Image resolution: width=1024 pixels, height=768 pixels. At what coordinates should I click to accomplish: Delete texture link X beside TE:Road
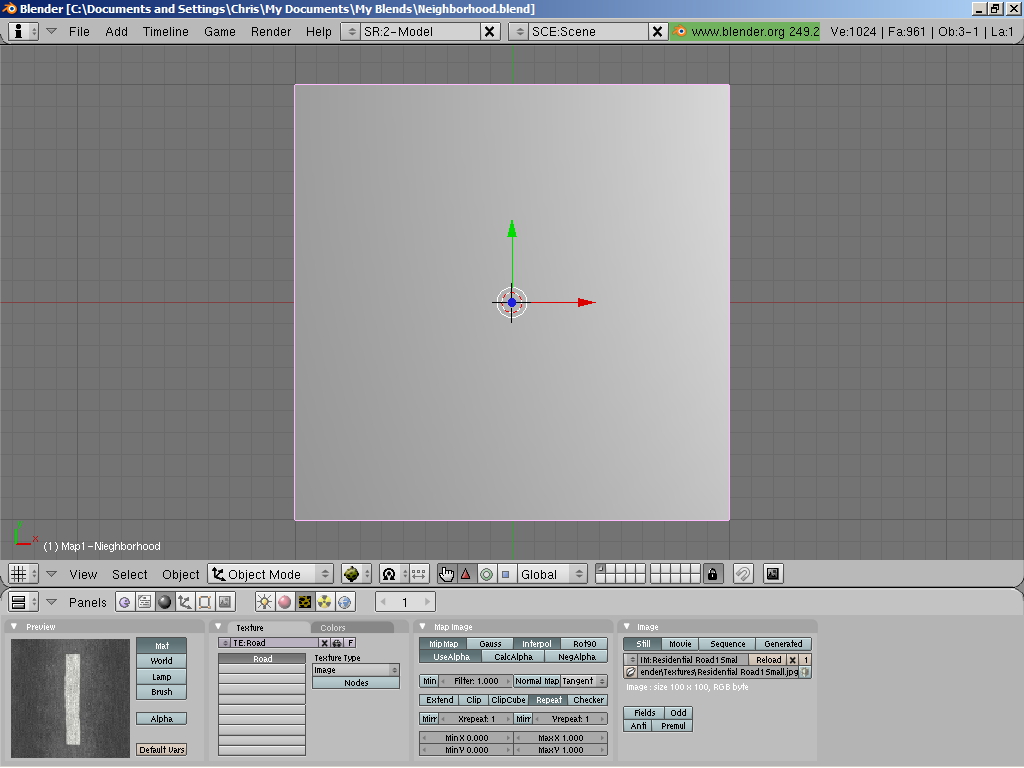pyautogui.click(x=325, y=643)
